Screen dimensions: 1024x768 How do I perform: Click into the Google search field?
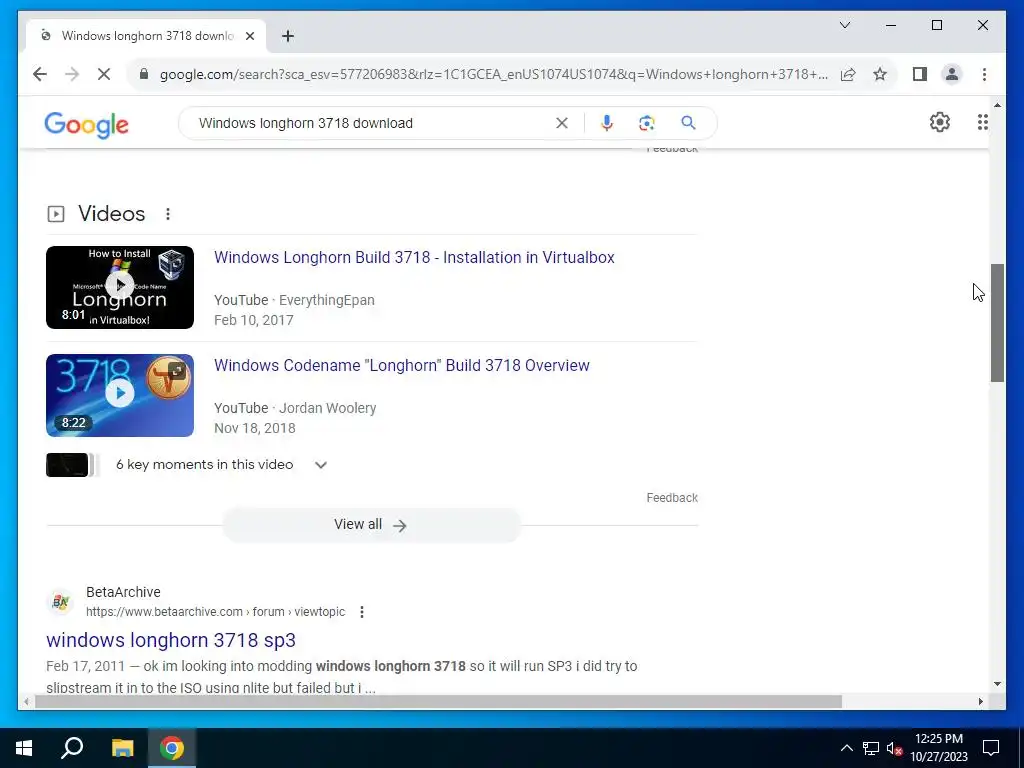[372, 123]
